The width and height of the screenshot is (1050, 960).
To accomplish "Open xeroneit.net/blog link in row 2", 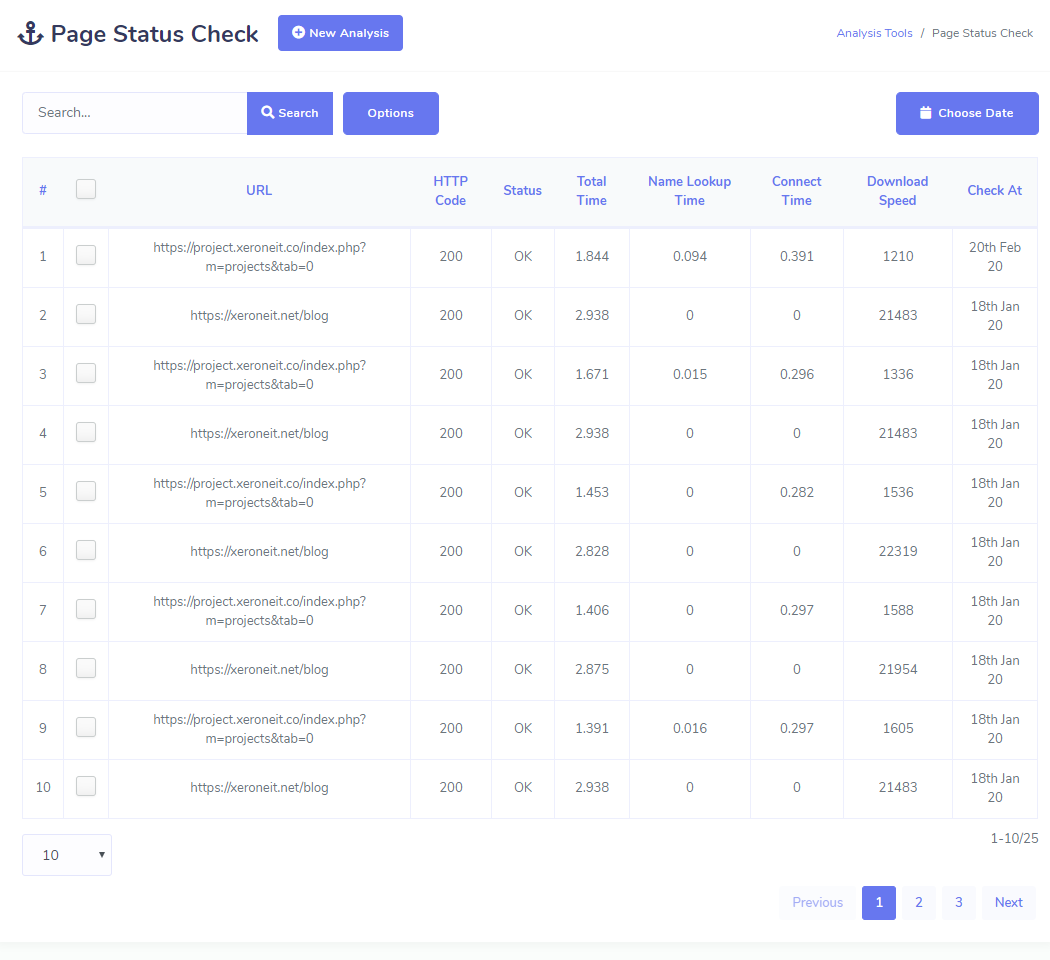I will pyautogui.click(x=259, y=315).
